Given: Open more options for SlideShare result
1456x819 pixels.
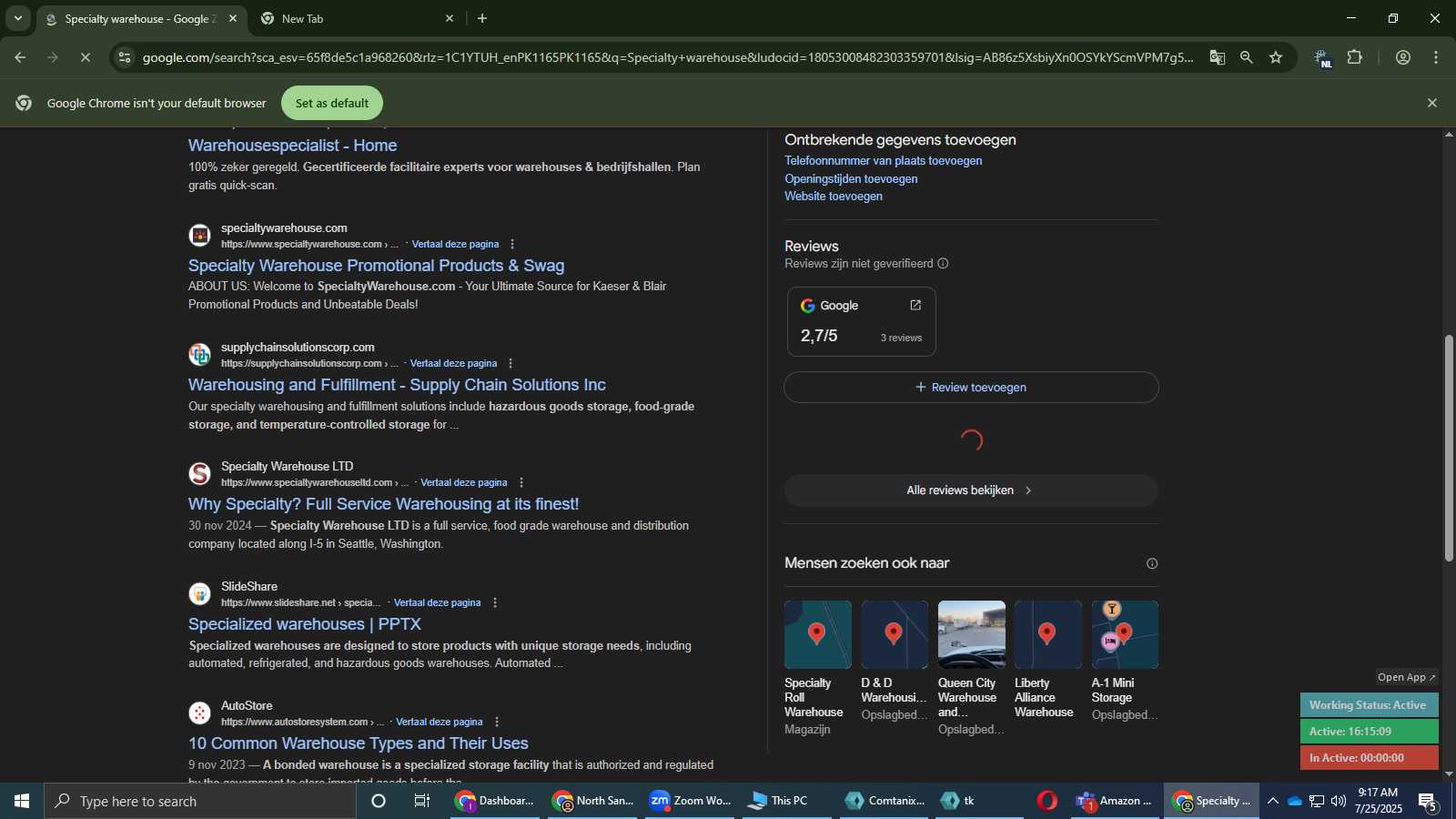Looking at the screenshot, I should (495, 602).
